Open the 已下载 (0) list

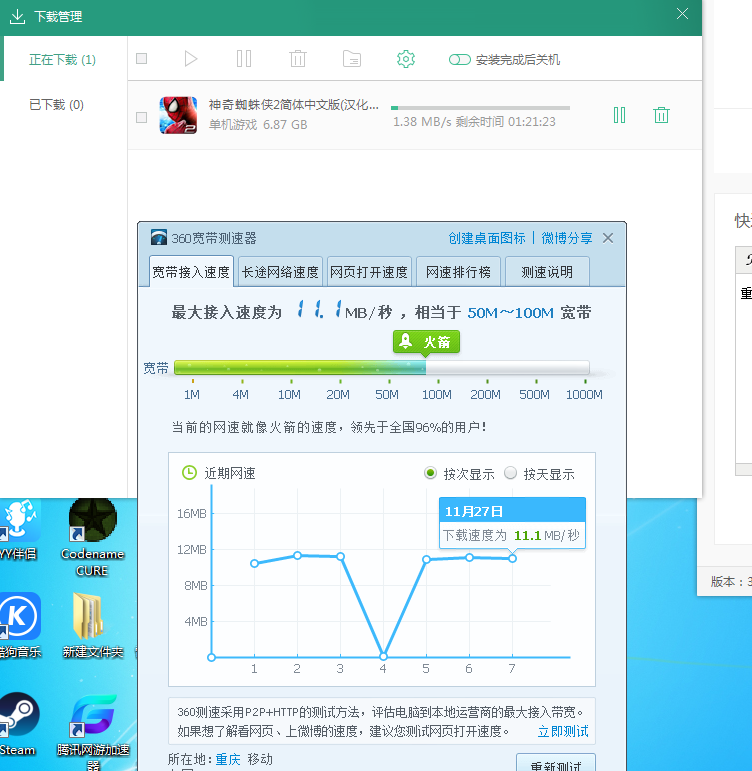(56, 105)
